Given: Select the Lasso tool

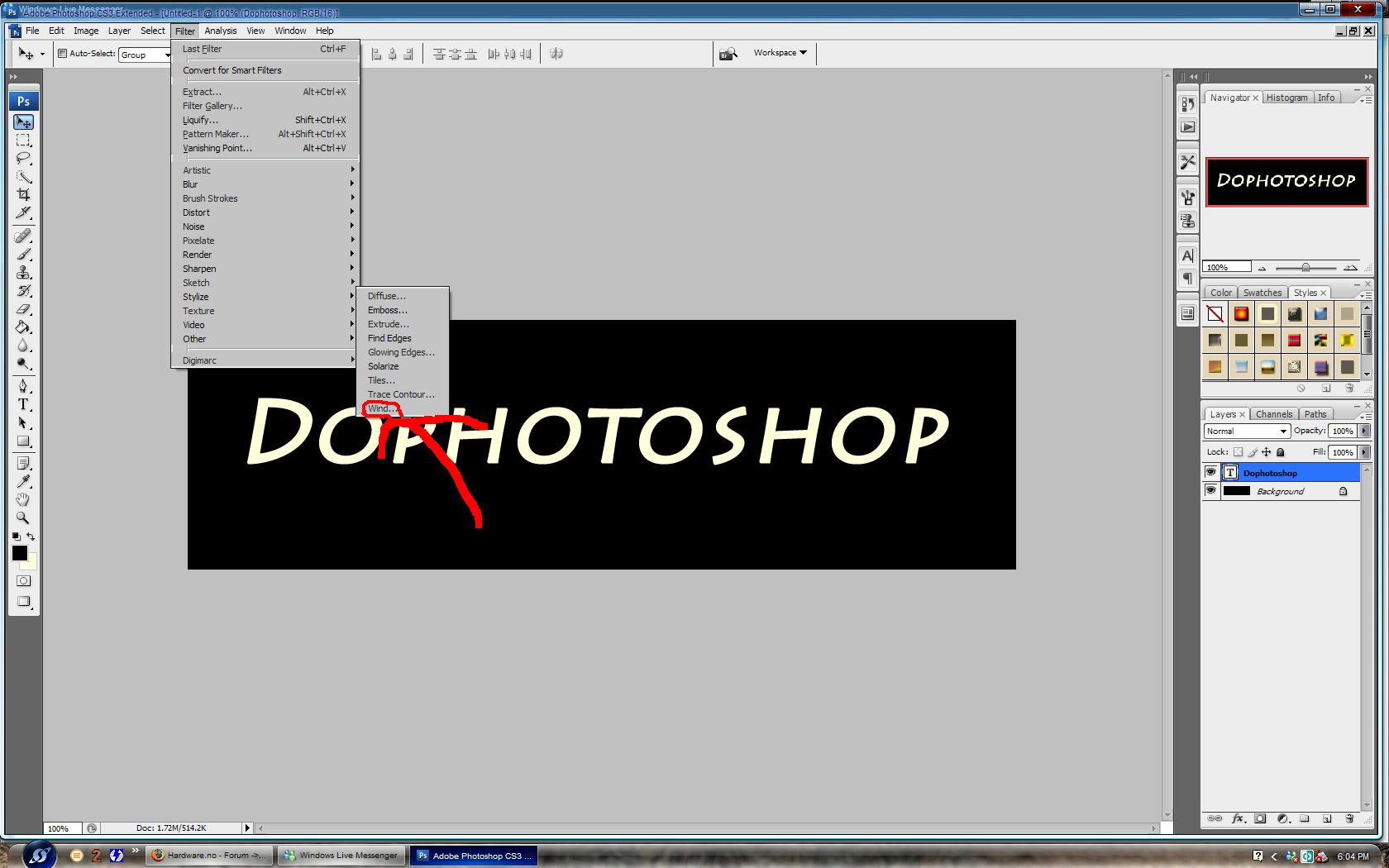Looking at the screenshot, I should tap(23, 159).
